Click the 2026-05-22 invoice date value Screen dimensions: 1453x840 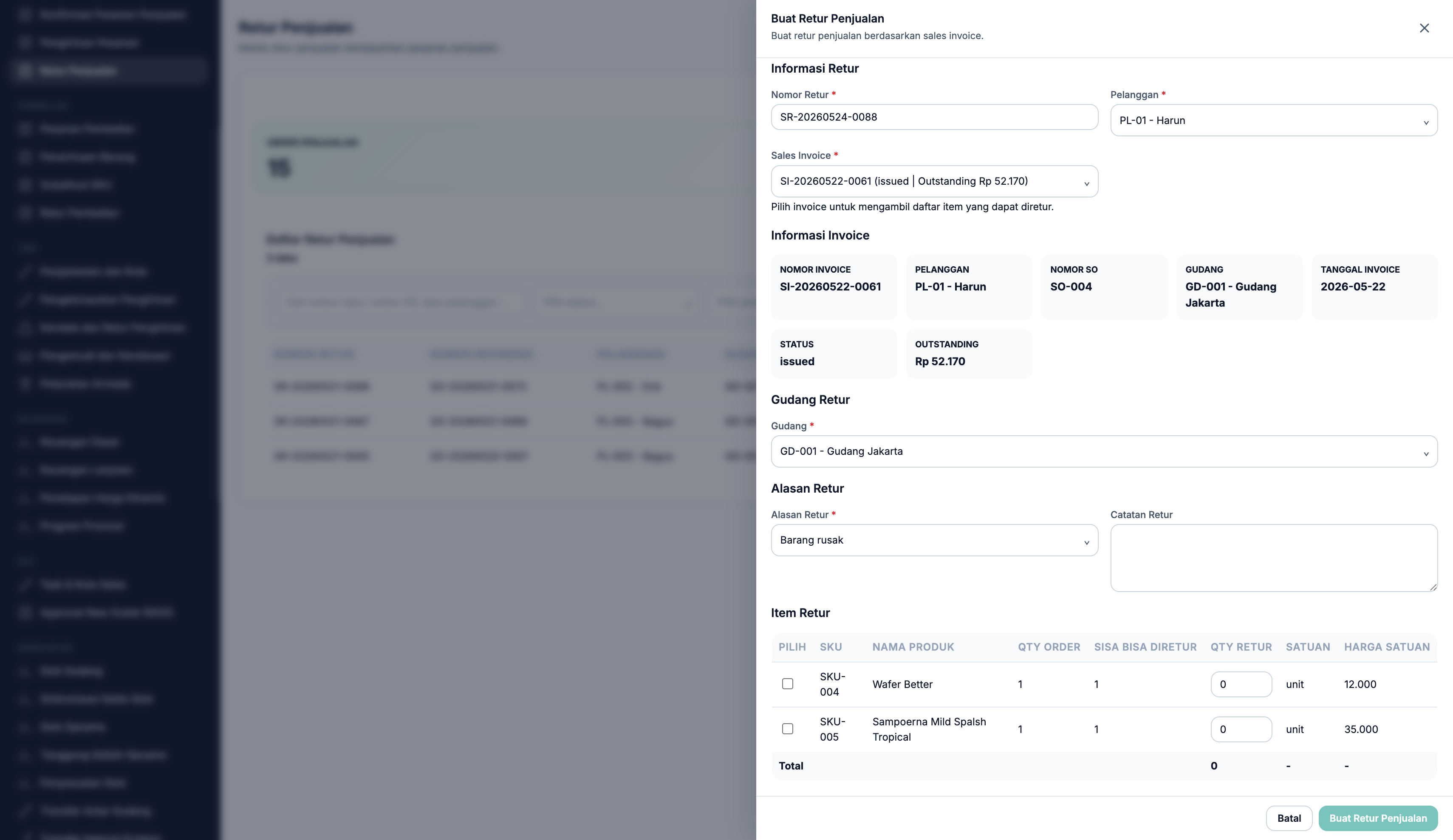1353,287
